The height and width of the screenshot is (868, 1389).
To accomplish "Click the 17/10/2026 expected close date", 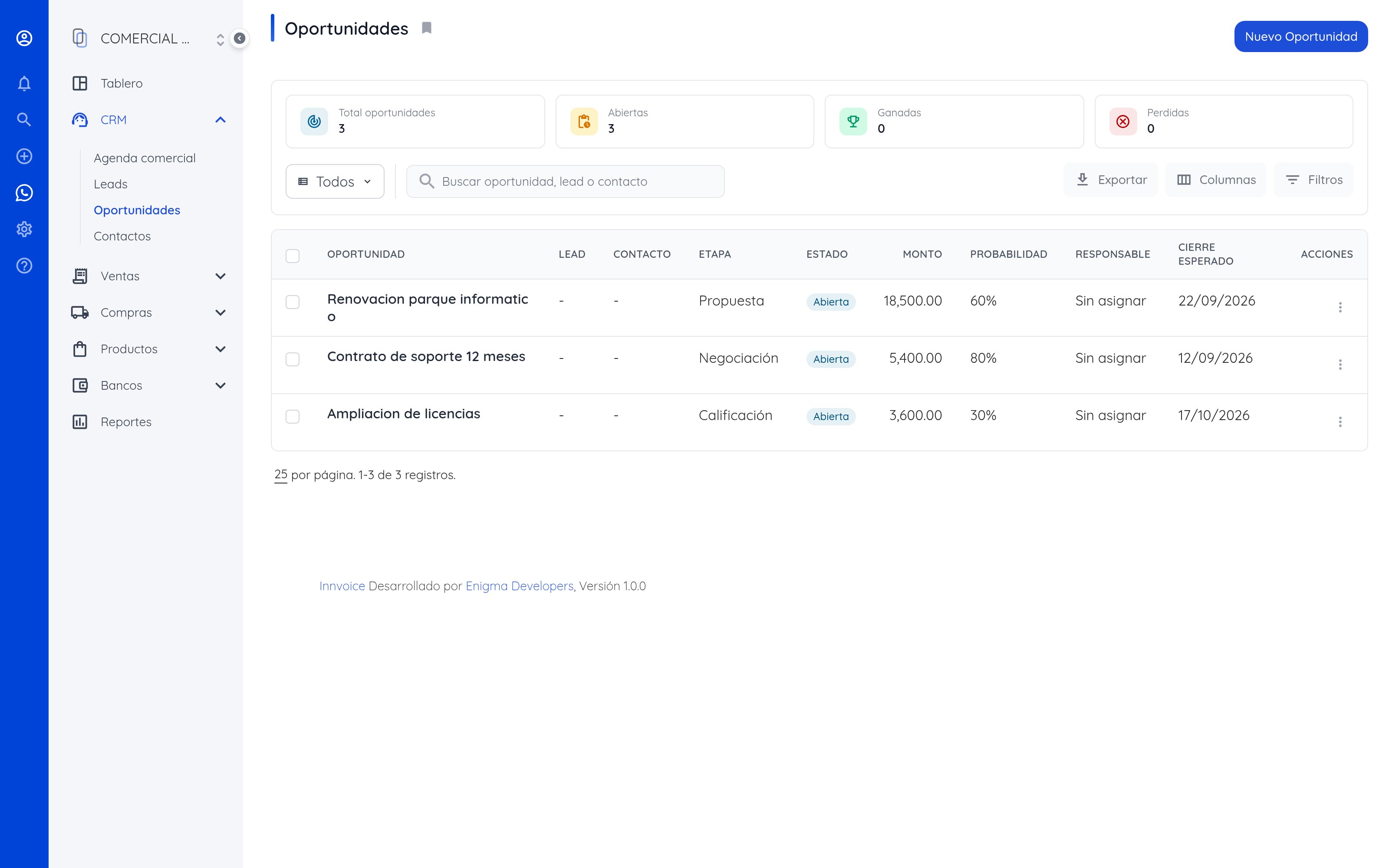I will point(1213,416).
